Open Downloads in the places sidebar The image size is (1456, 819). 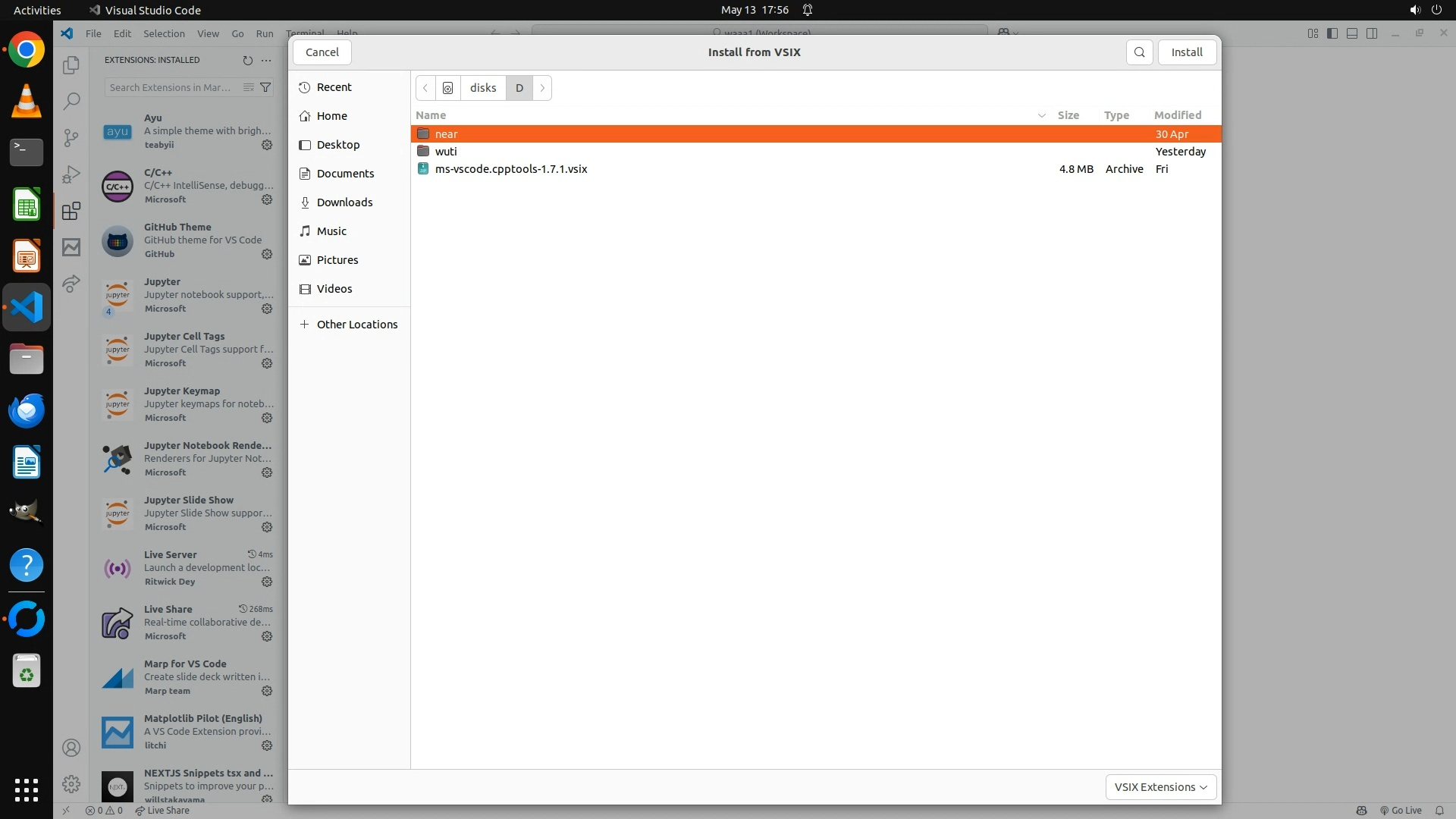344,202
